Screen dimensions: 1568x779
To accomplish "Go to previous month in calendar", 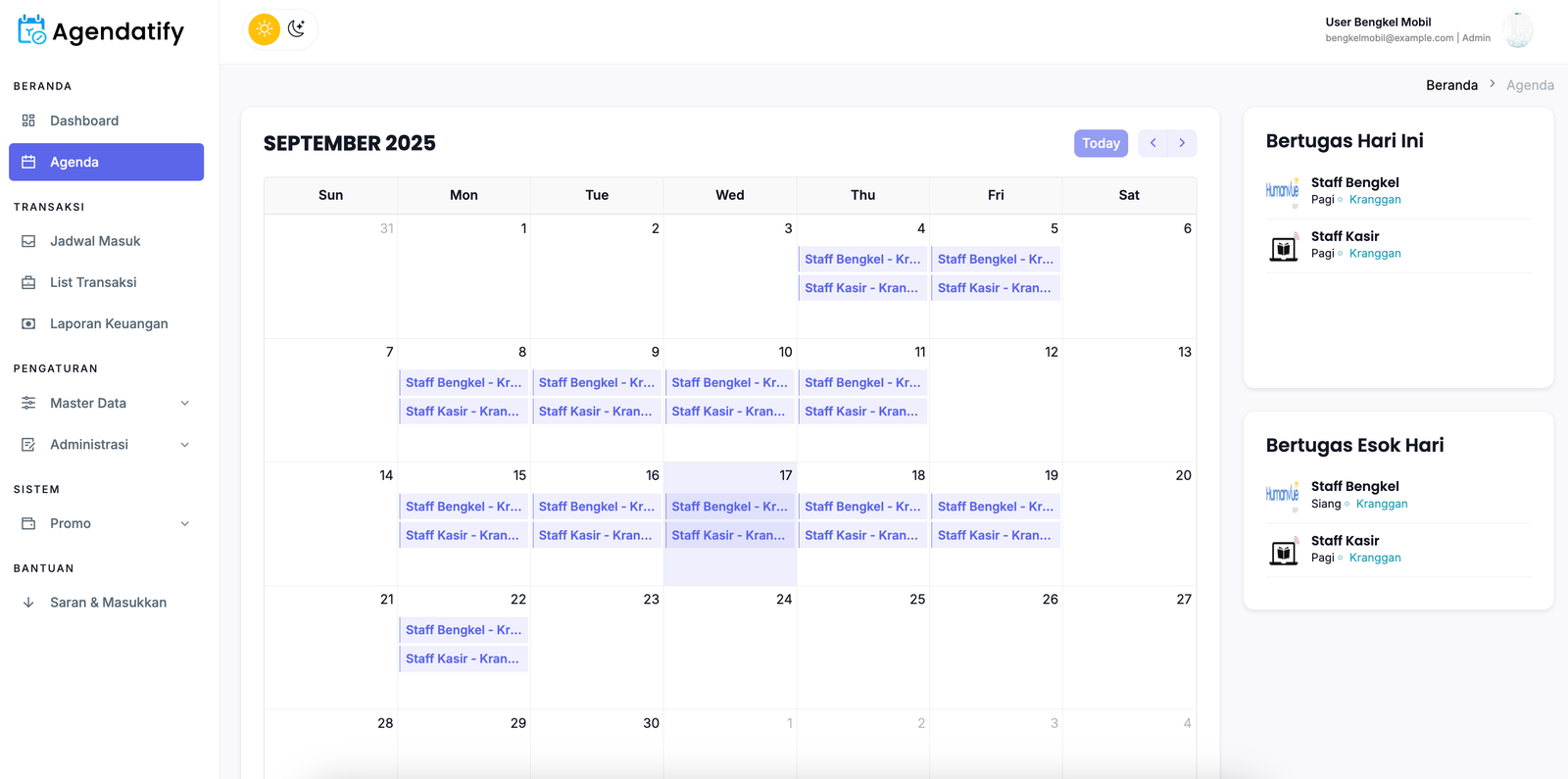I will pos(1152,143).
